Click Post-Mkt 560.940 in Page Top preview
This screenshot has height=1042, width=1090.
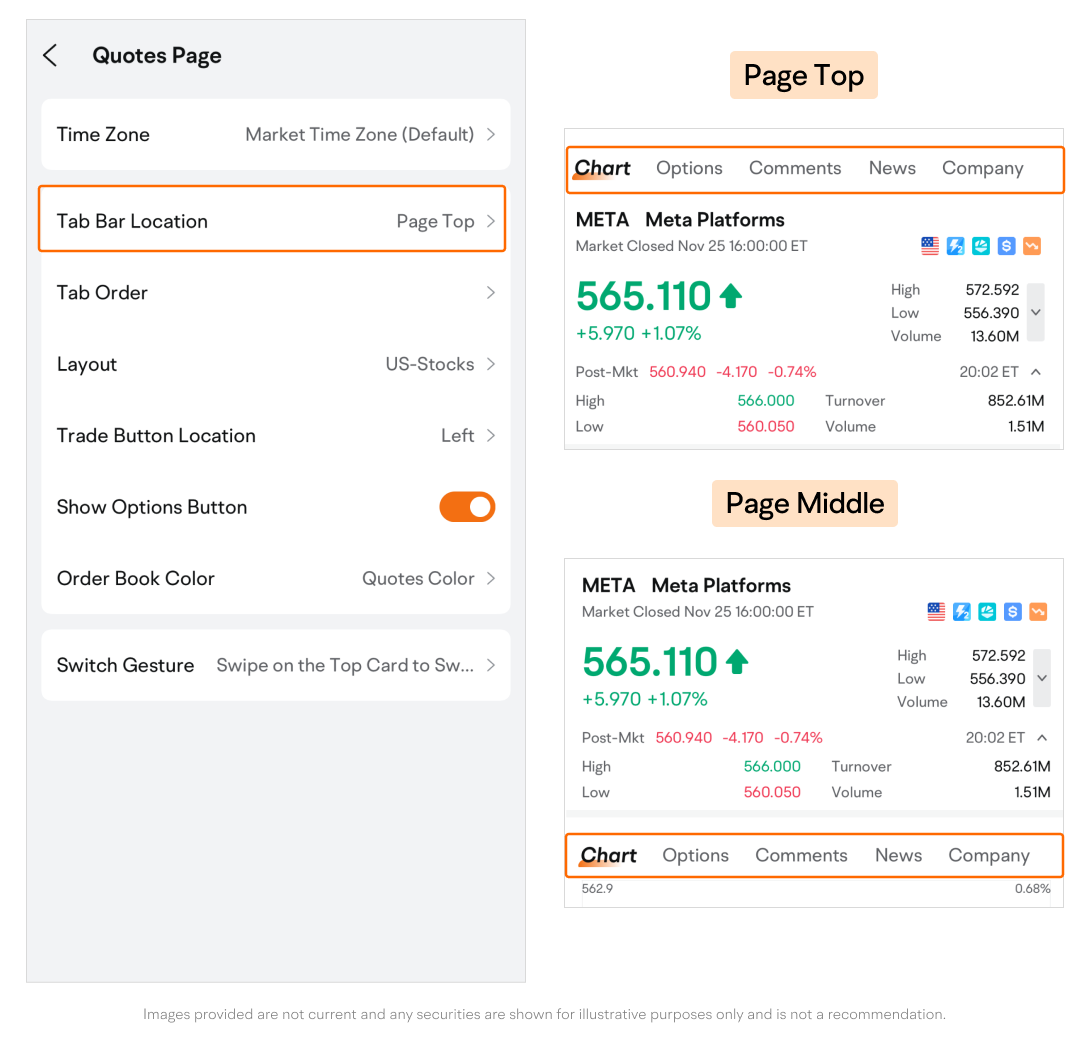[640, 372]
